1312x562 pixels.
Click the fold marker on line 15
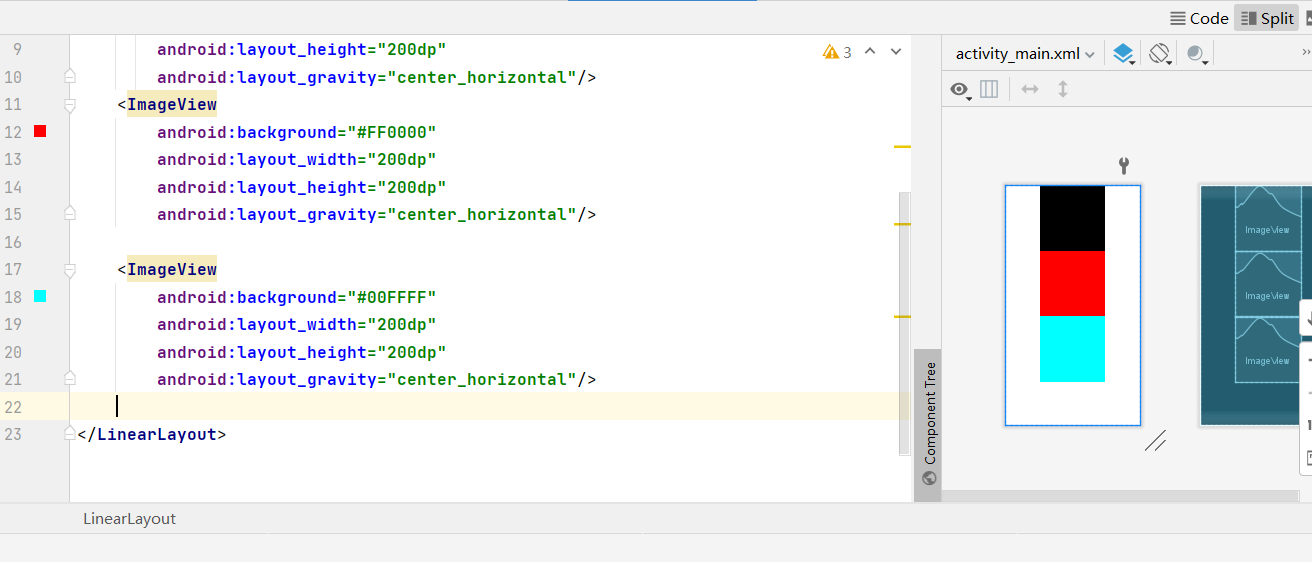click(70, 213)
